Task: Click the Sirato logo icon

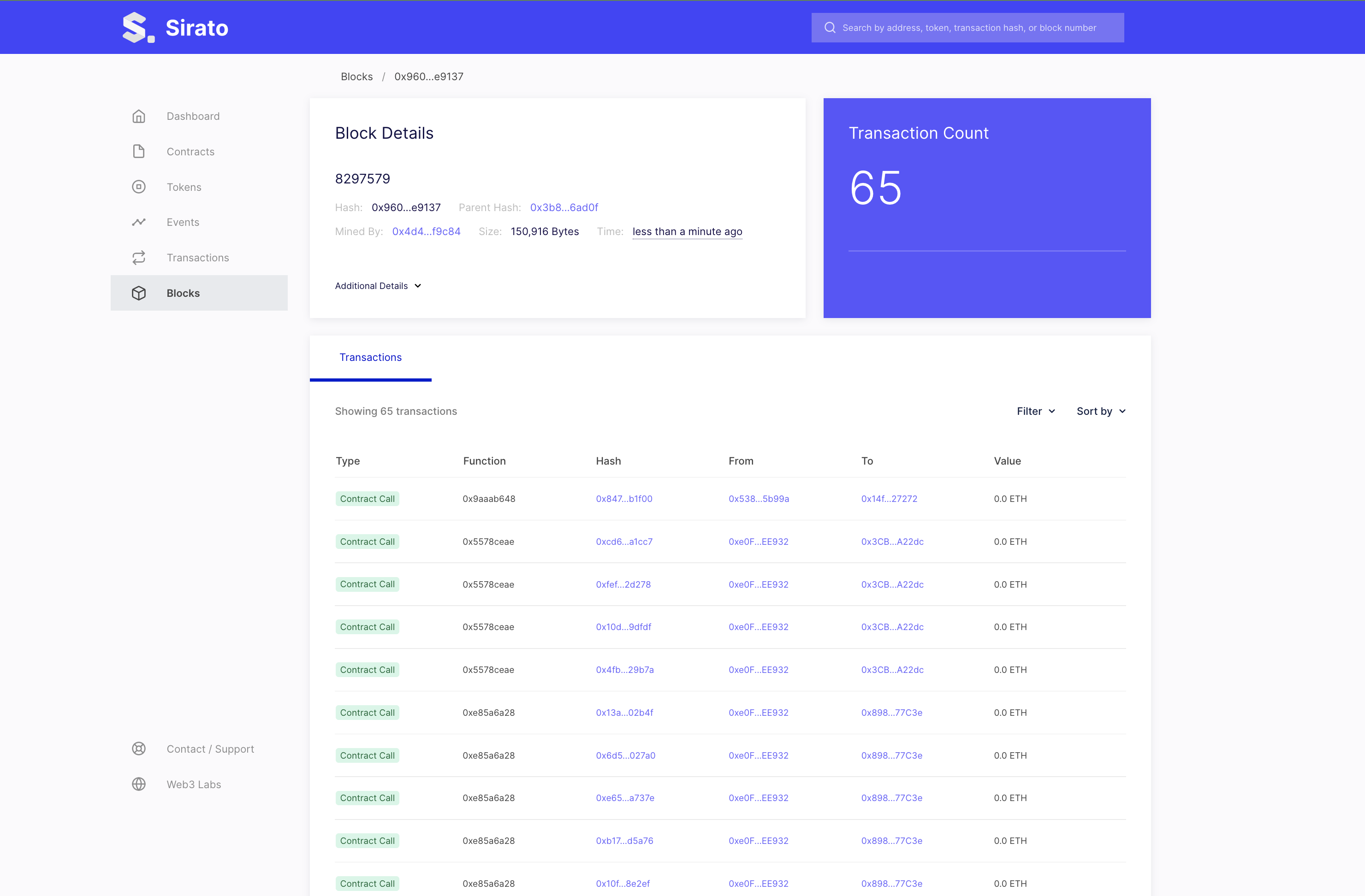Action: point(137,28)
